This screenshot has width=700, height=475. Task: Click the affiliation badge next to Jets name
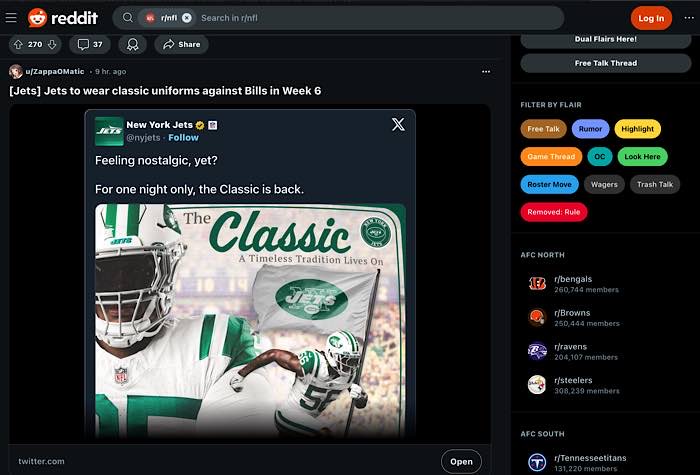(212, 125)
